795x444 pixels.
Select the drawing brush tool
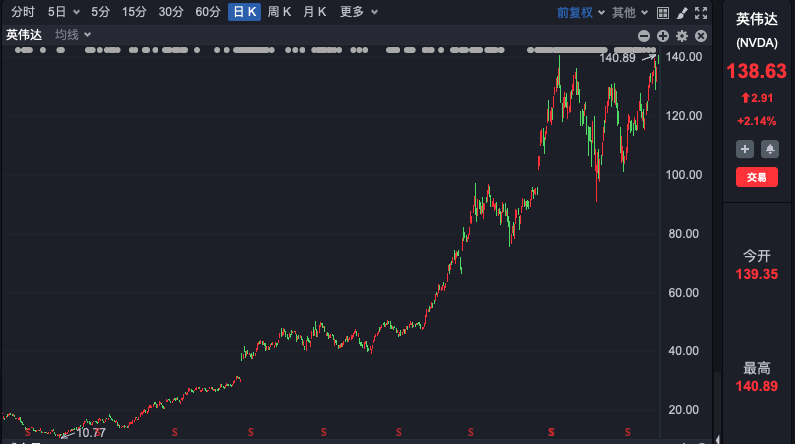pos(681,13)
